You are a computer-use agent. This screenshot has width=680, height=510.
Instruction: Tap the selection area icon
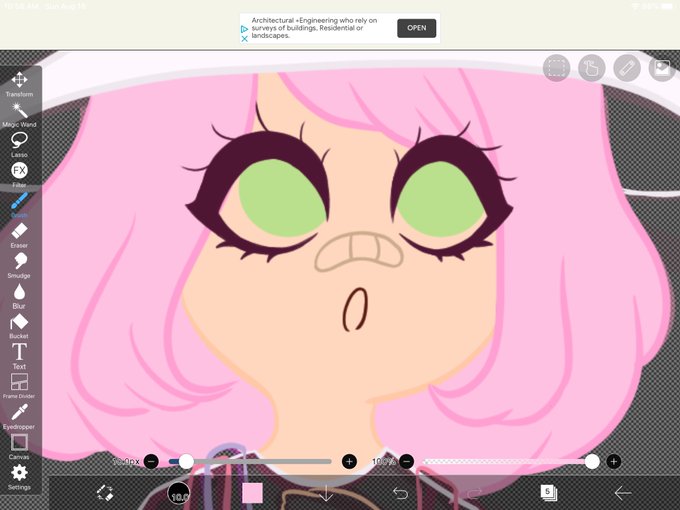coord(556,68)
